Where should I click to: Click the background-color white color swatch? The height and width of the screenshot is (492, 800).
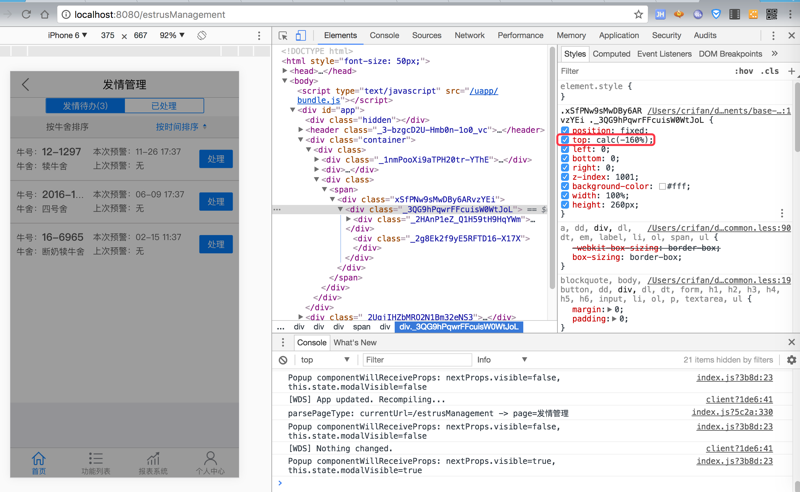pyautogui.click(x=662, y=187)
